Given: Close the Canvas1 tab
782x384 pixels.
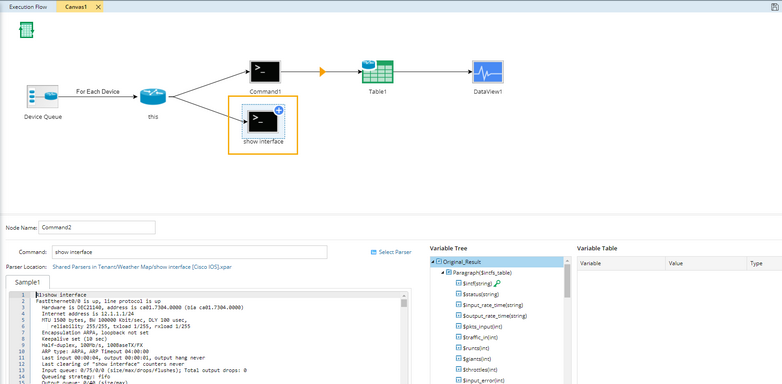Looking at the screenshot, I should point(98,7).
